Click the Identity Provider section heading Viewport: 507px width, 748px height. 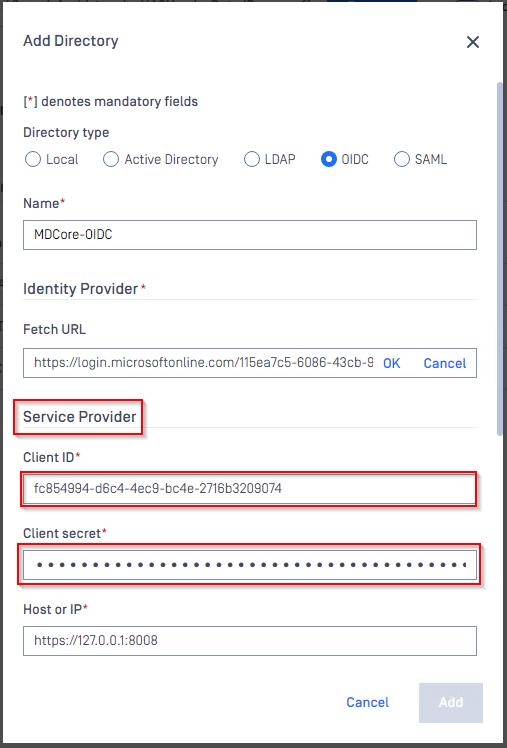click(x=81, y=289)
